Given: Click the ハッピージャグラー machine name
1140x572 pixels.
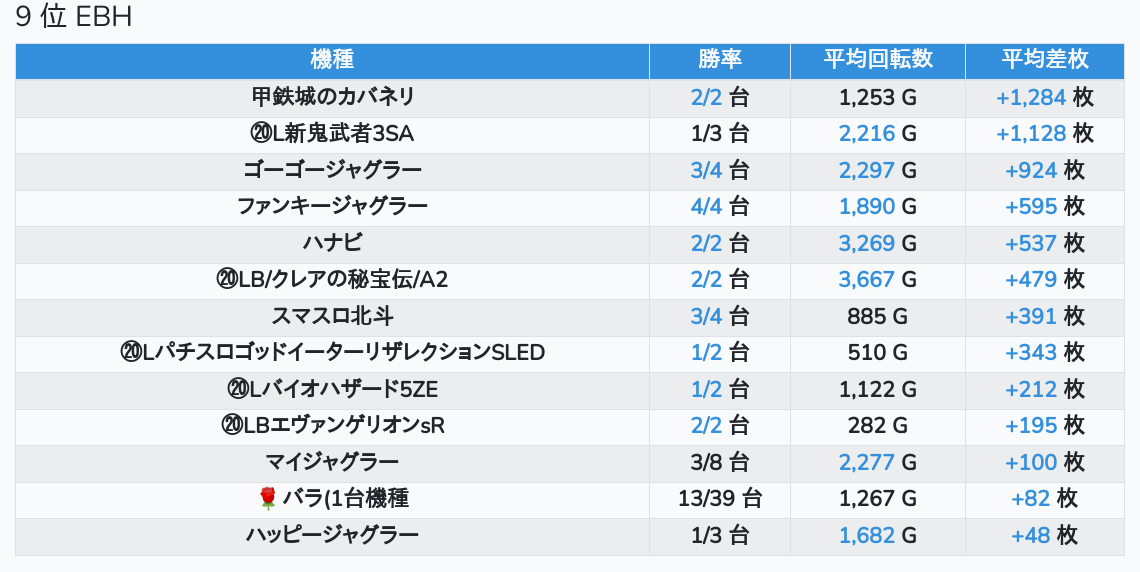Looking at the screenshot, I should tap(332, 535).
